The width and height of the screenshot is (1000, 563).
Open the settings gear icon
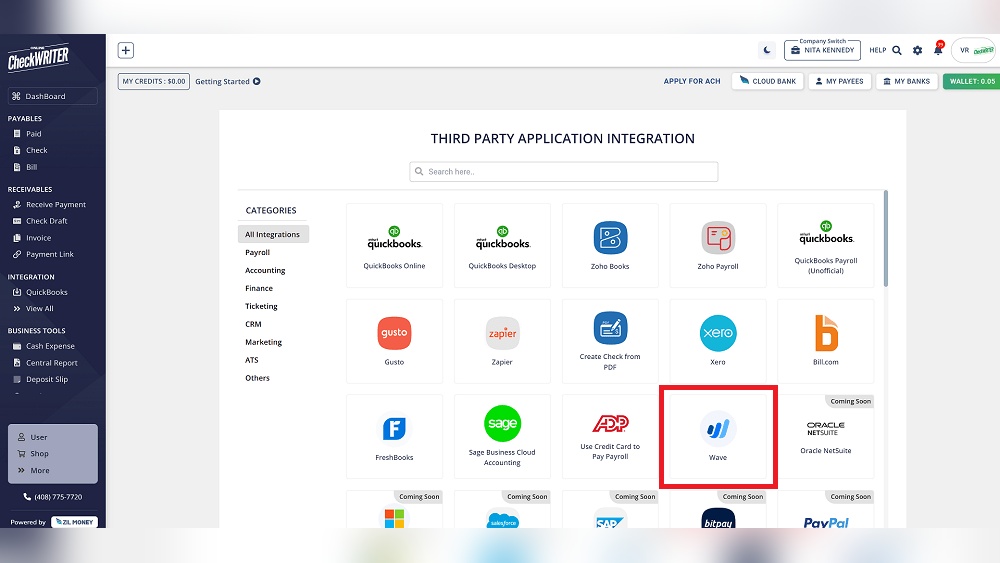pos(917,50)
